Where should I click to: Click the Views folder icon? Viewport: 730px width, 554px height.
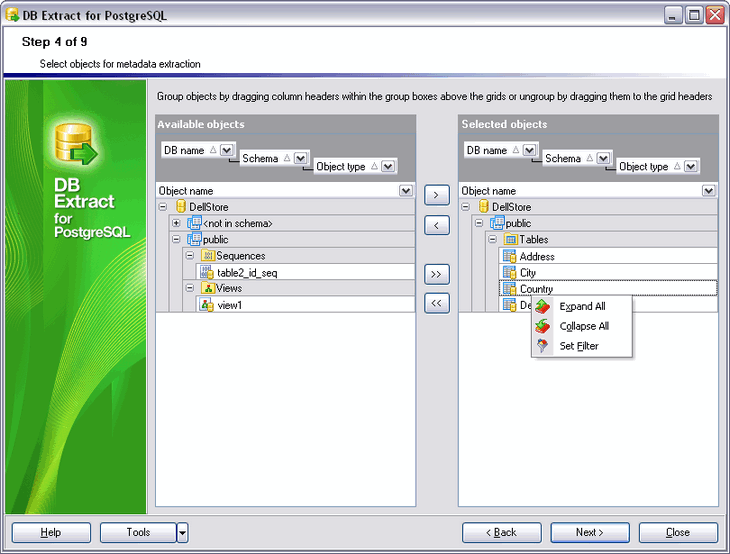[x=209, y=288]
